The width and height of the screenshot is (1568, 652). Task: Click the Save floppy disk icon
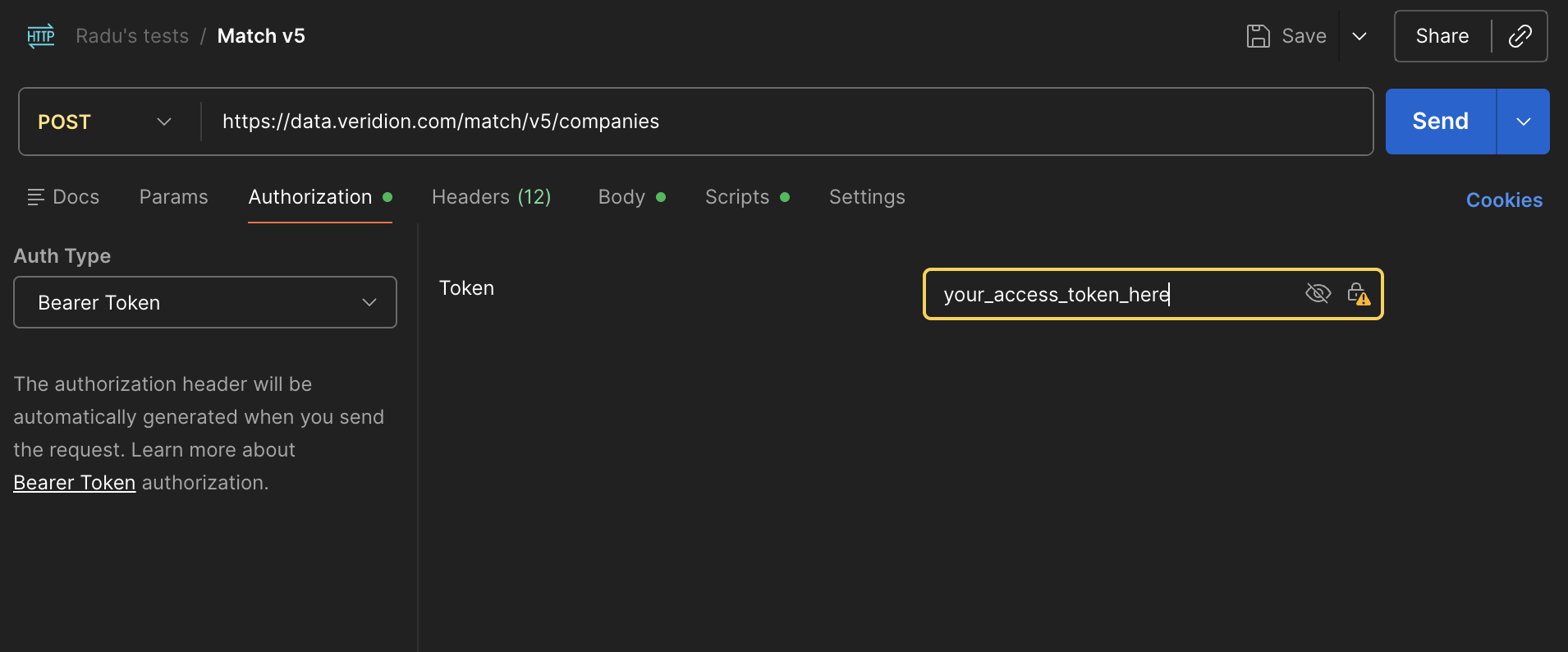point(1258,36)
